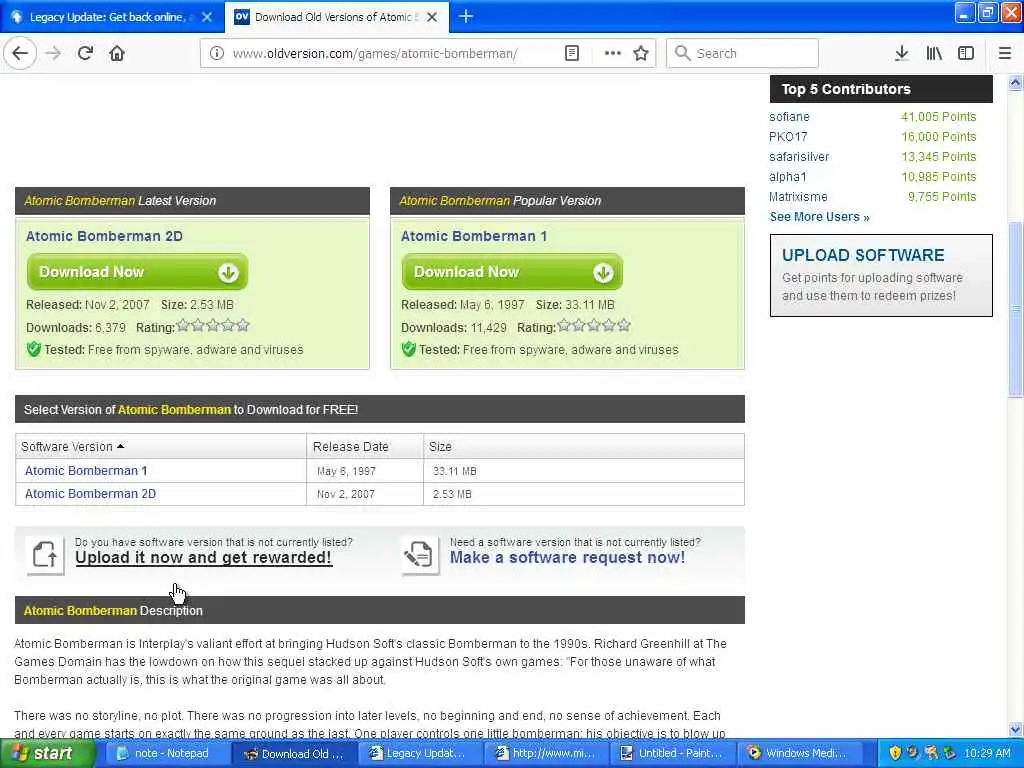This screenshot has height=768, width=1024.
Task: Open contributor sofiane profile
Action: 789,117
